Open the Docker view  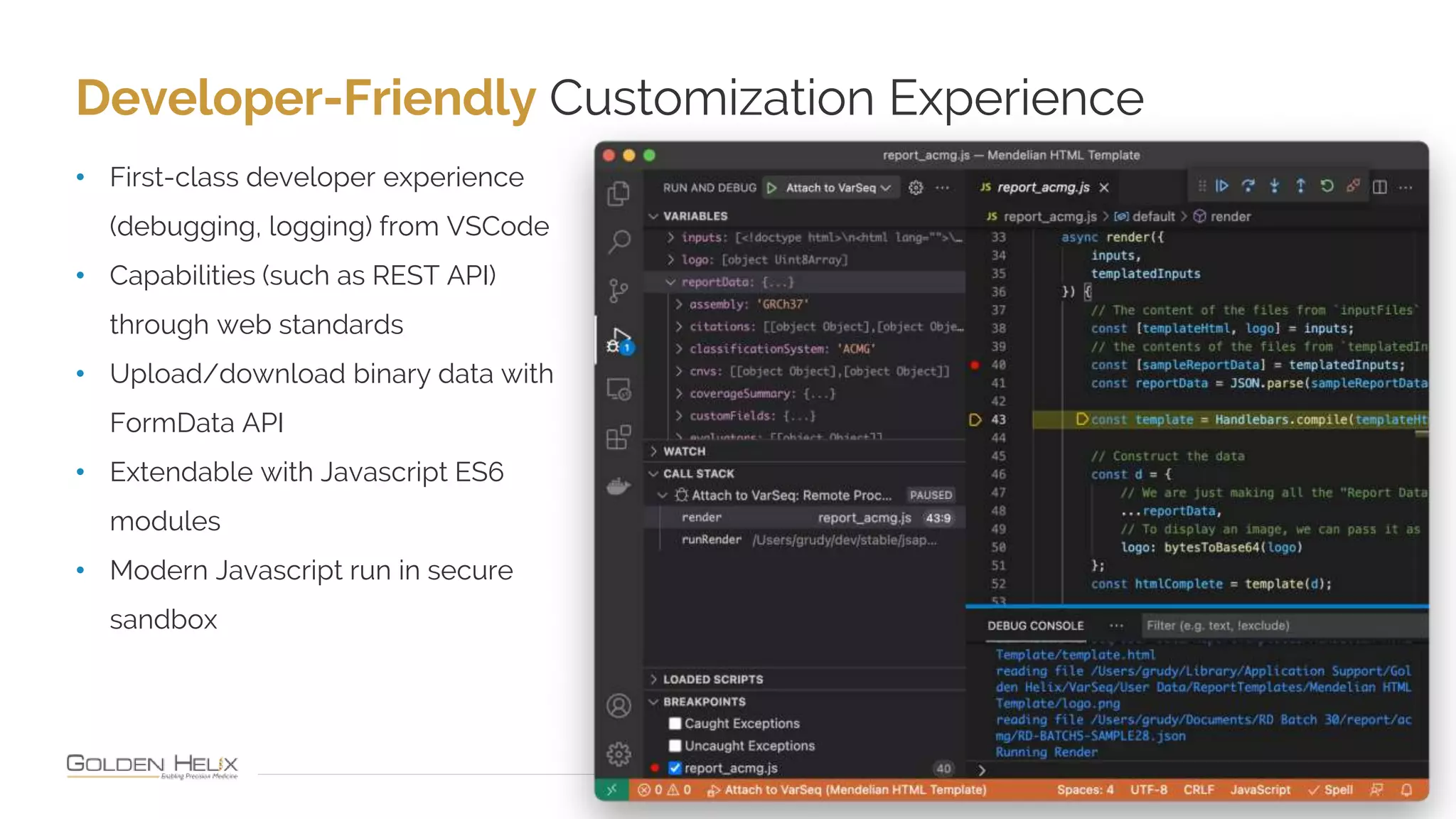pyautogui.click(x=619, y=486)
